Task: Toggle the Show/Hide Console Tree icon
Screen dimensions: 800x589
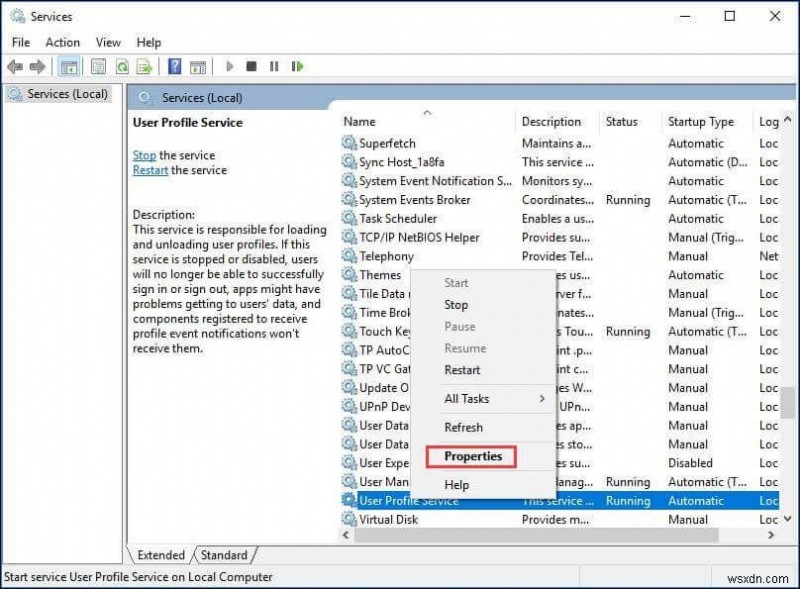Action: tap(68, 66)
